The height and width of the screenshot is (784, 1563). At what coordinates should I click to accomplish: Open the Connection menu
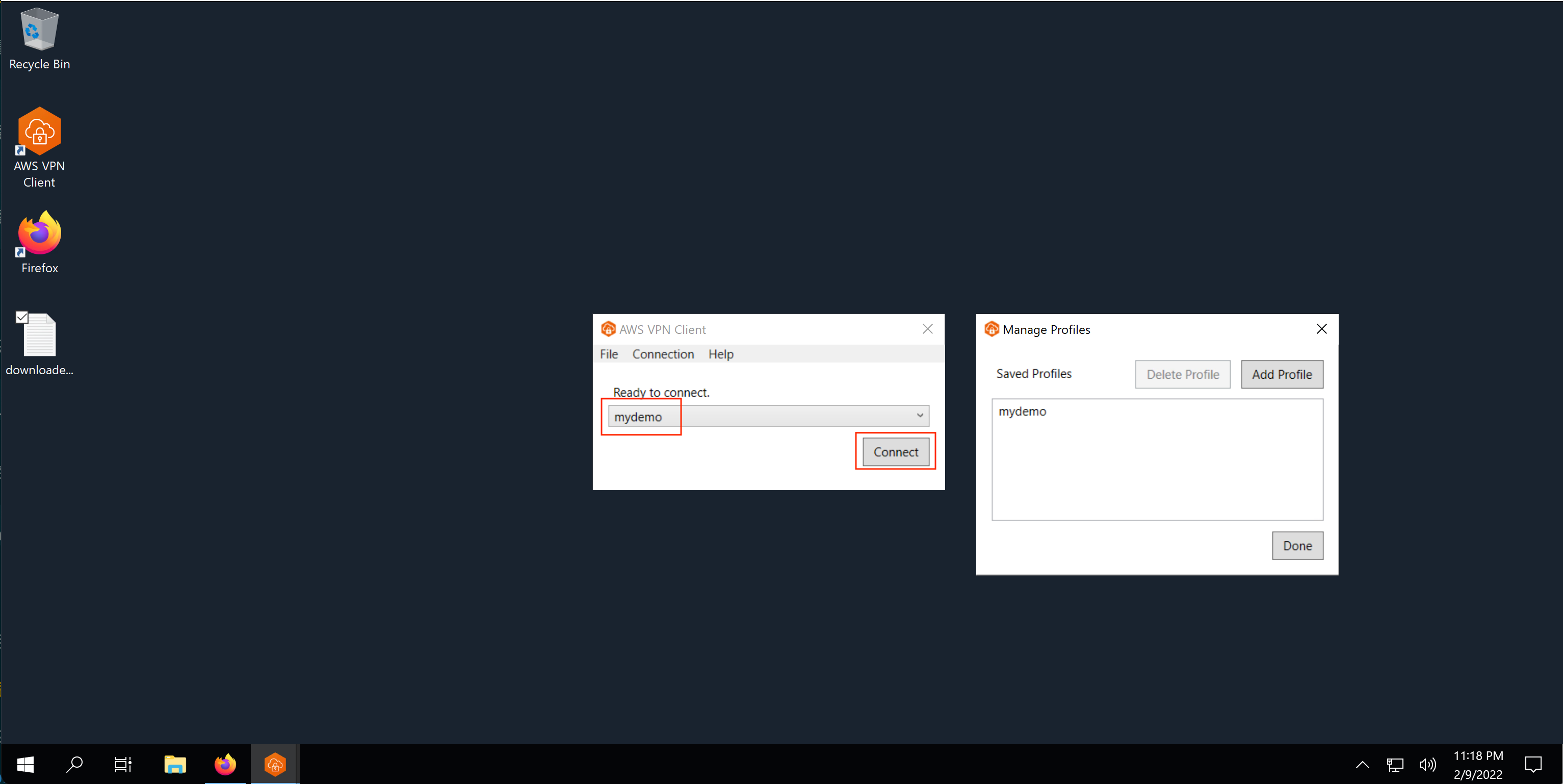pos(663,354)
